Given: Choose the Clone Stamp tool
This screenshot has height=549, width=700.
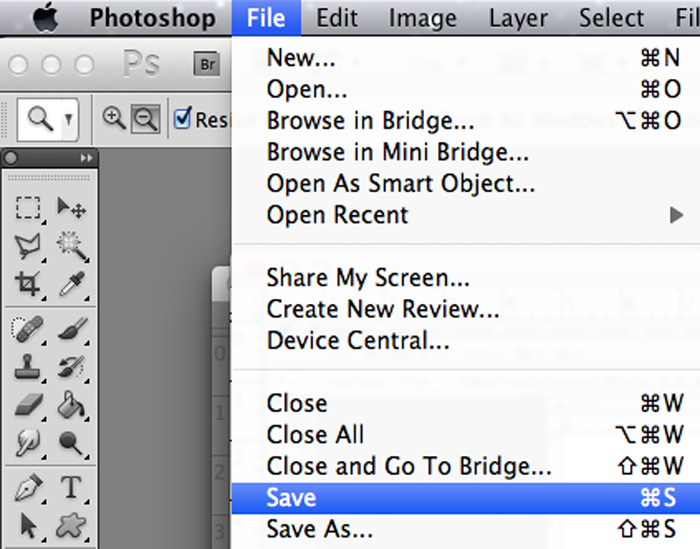Looking at the screenshot, I should pos(28,367).
